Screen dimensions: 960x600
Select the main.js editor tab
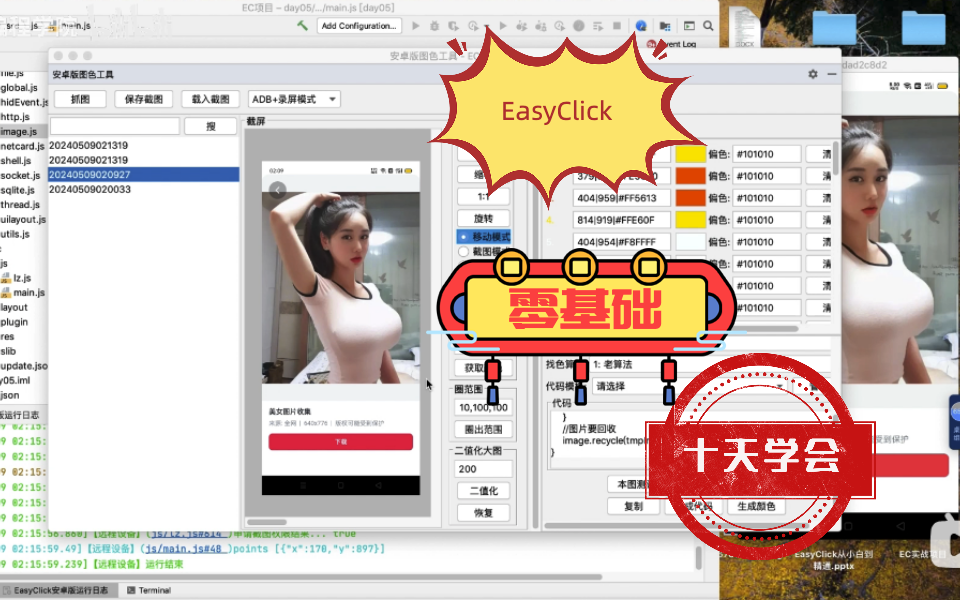point(71,26)
